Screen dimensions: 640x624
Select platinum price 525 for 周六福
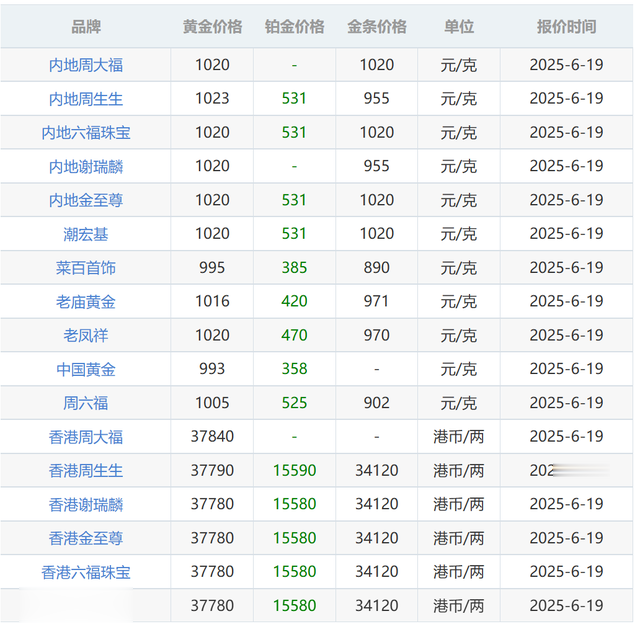coord(294,403)
